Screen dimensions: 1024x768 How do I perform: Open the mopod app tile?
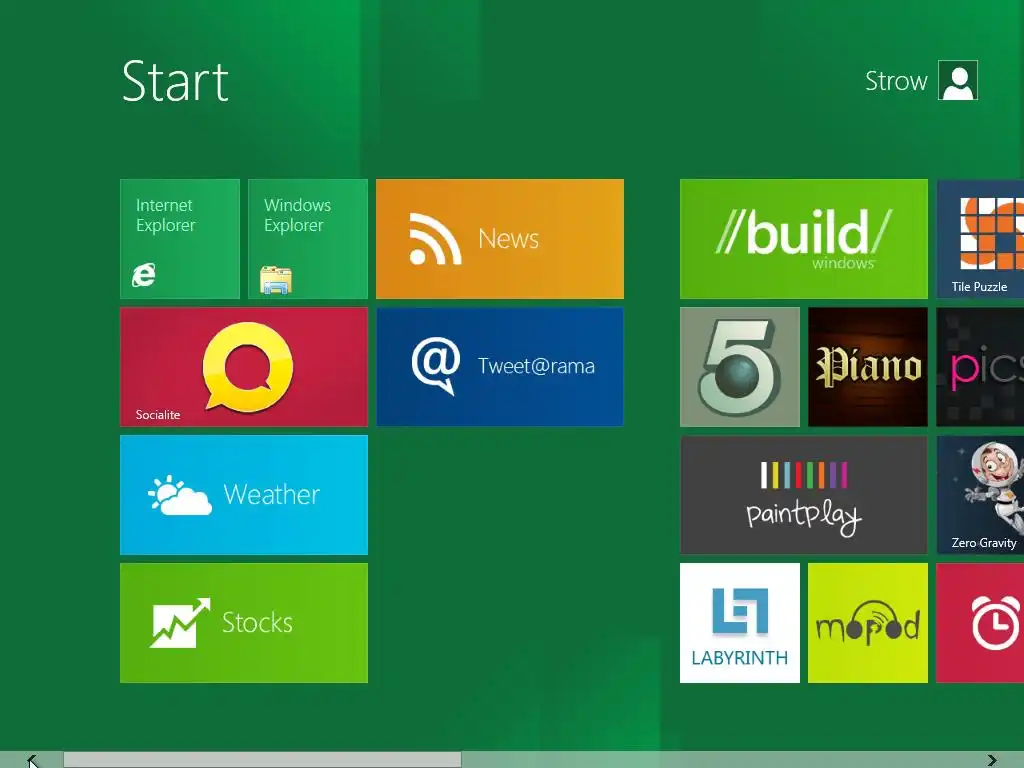[867, 623]
